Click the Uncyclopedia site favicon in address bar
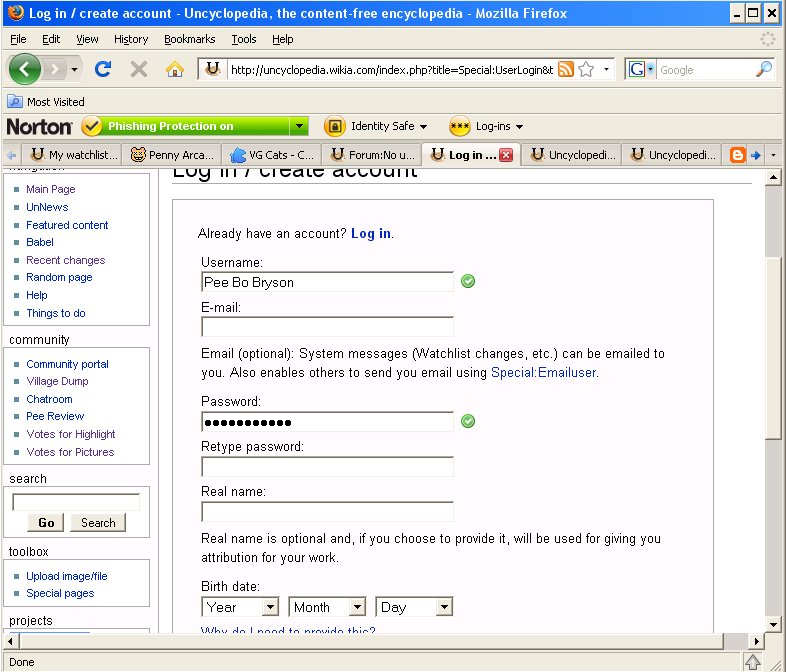 (213, 69)
